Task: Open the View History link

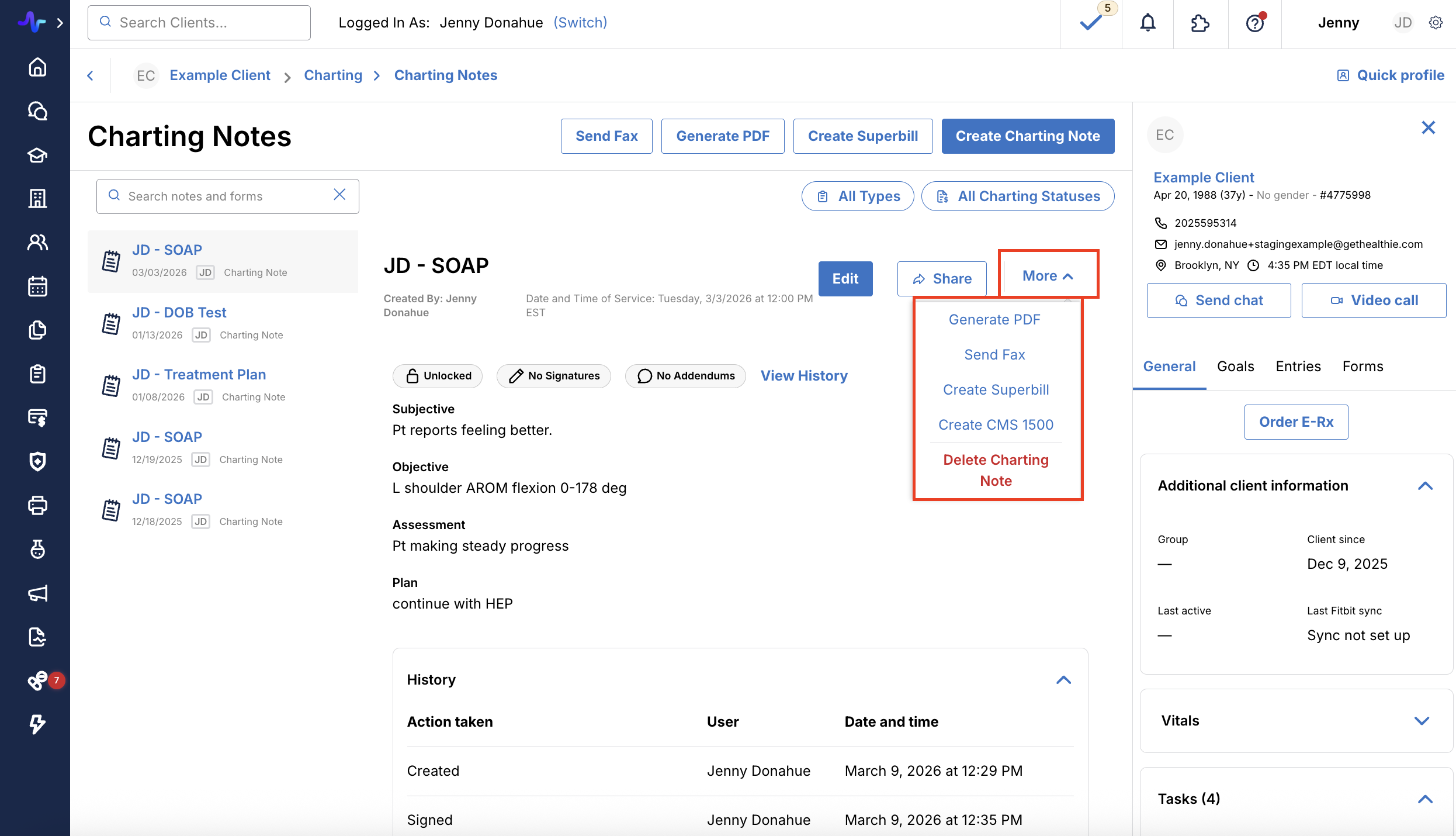Action: point(804,376)
